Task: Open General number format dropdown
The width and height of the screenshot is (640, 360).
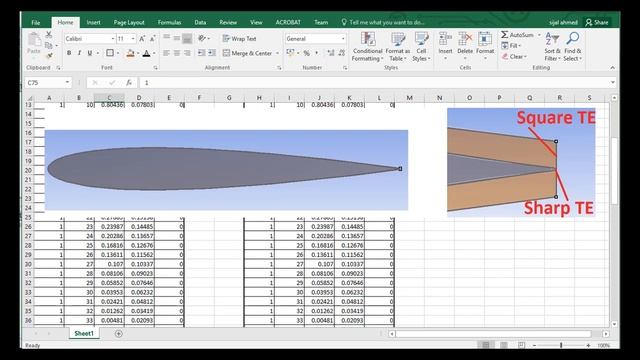Action: click(343, 39)
